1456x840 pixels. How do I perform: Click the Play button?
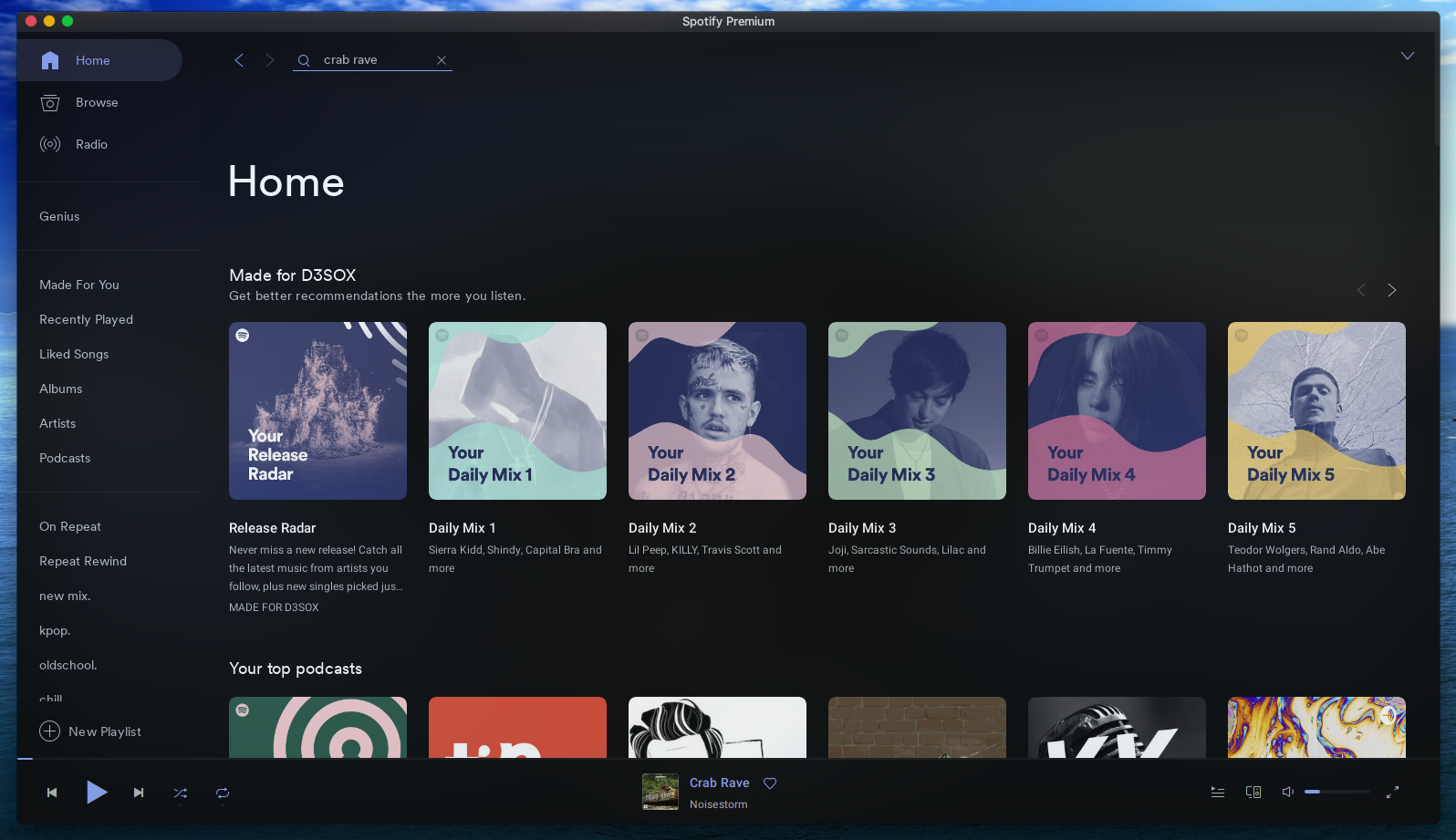point(97,792)
